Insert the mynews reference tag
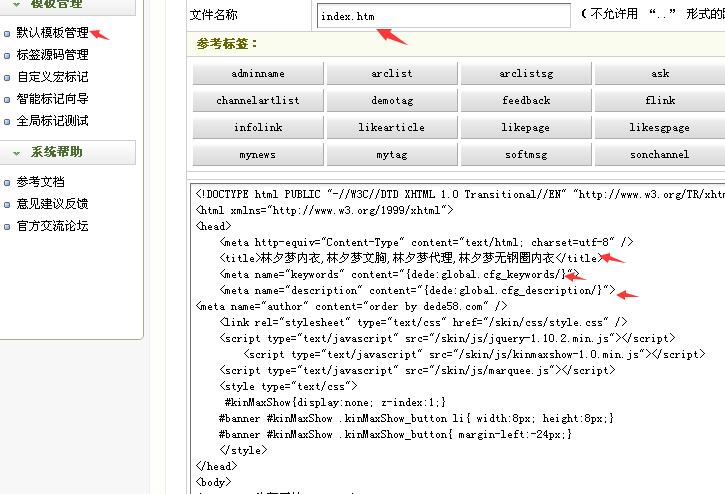 (x=258, y=154)
